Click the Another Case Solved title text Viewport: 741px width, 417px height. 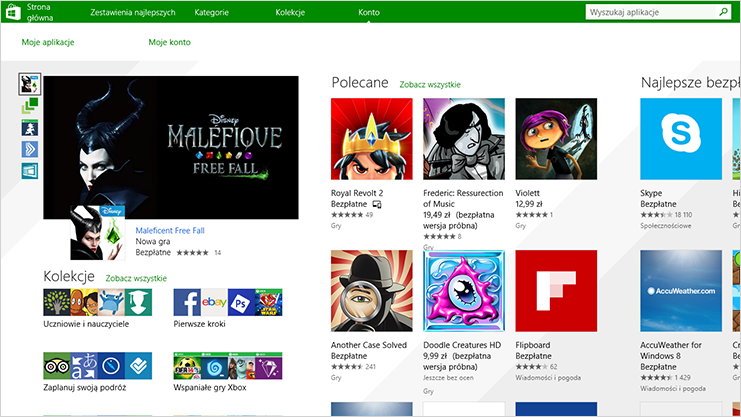click(369, 345)
